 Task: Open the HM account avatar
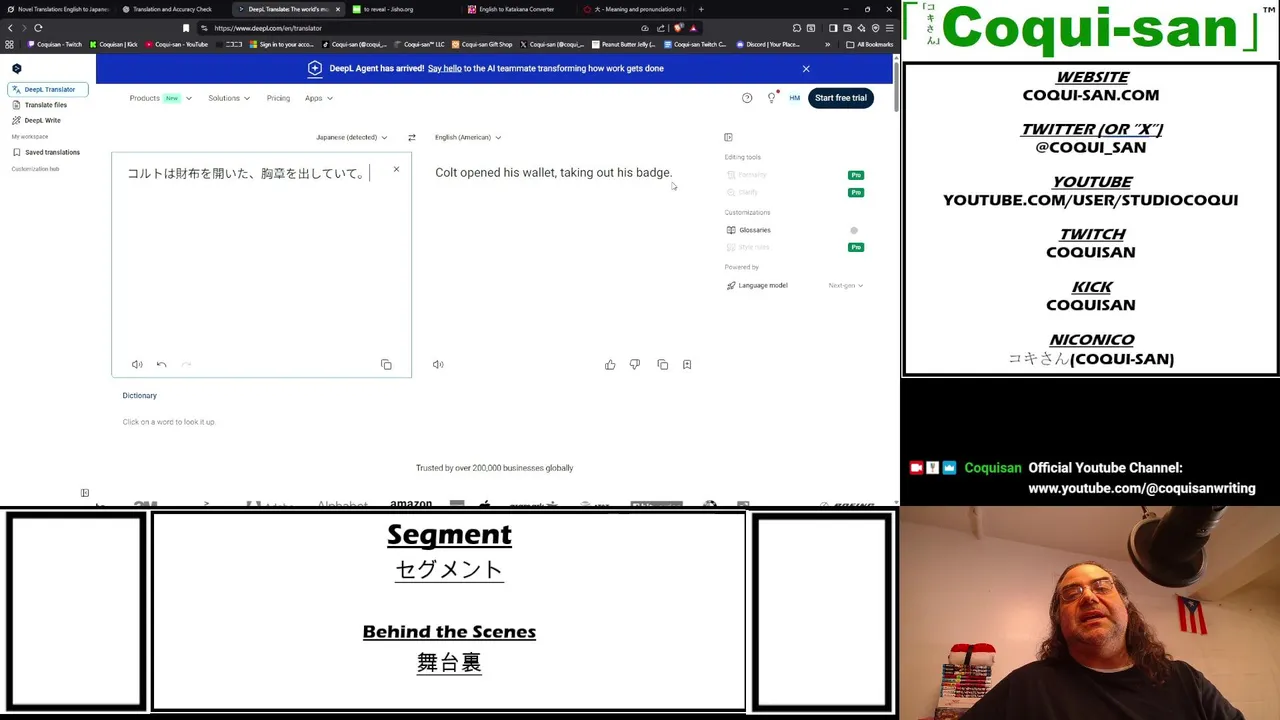(794, 98)
